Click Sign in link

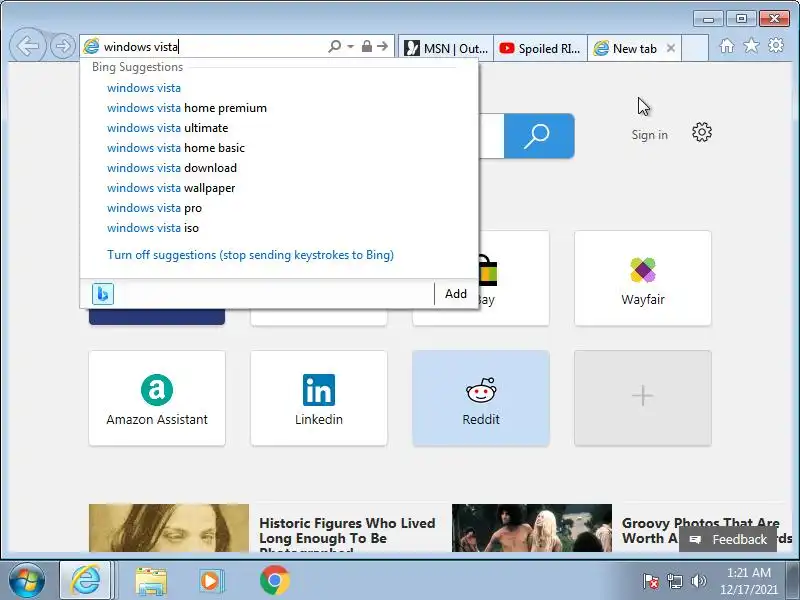[x=649, y=135]
